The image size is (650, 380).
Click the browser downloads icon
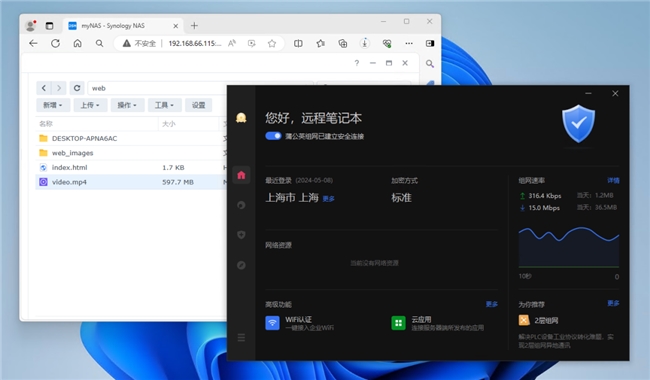(365, 44)
